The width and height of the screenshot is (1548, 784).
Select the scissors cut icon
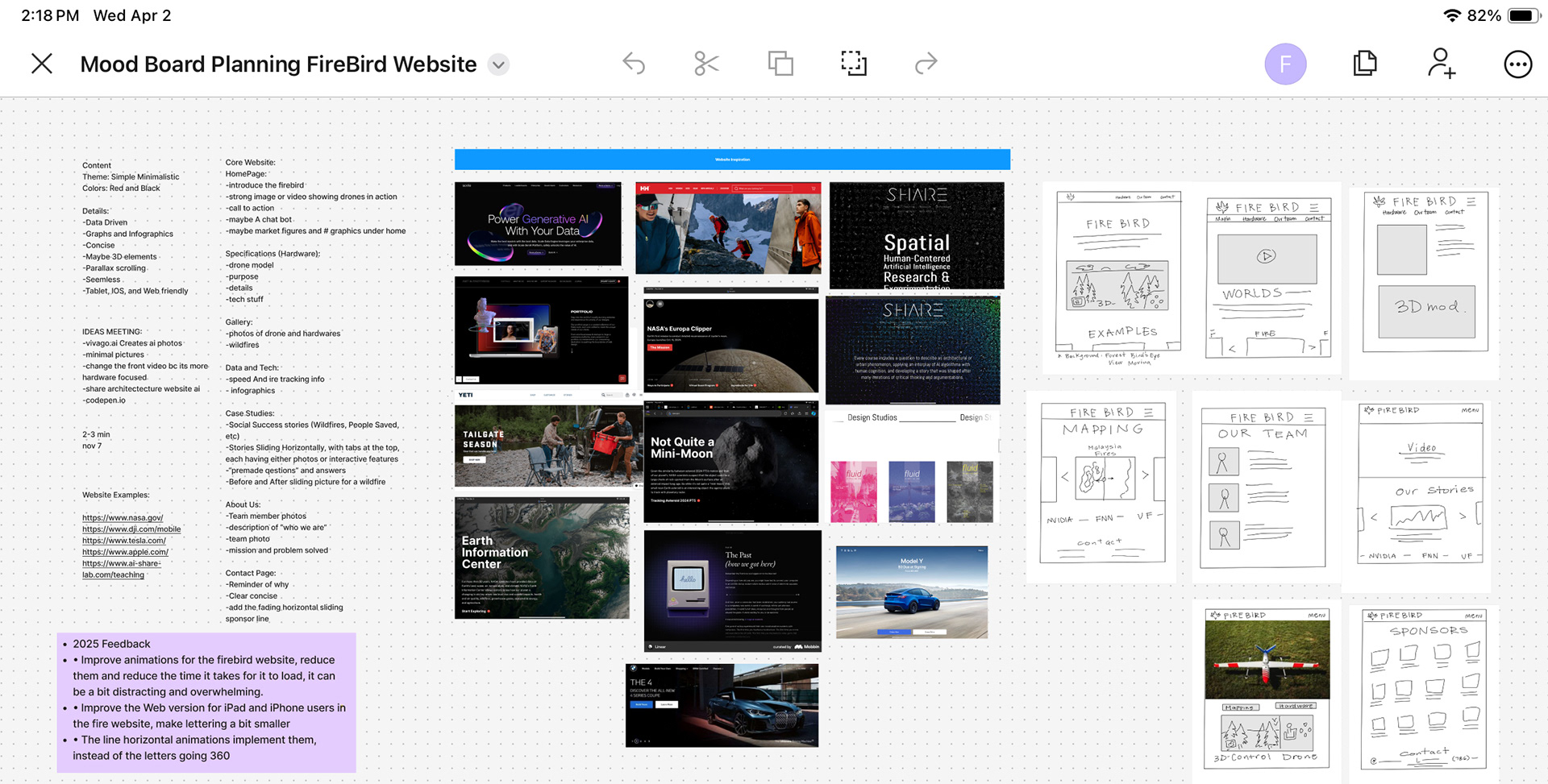[x=706, y=64]
